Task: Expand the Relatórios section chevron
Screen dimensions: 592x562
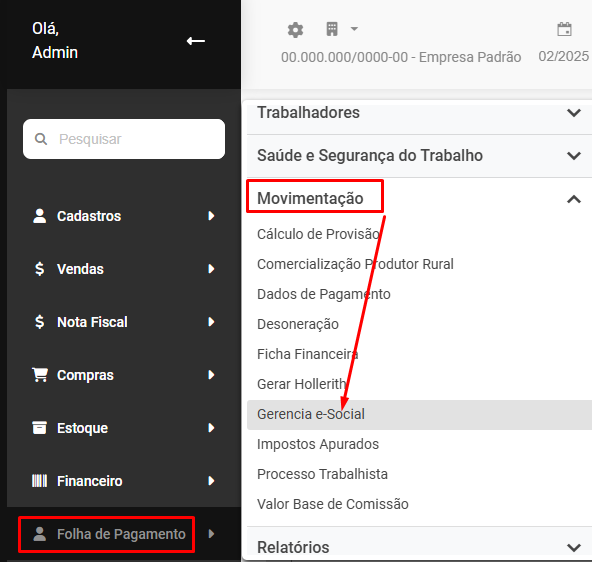Action: 574,547
